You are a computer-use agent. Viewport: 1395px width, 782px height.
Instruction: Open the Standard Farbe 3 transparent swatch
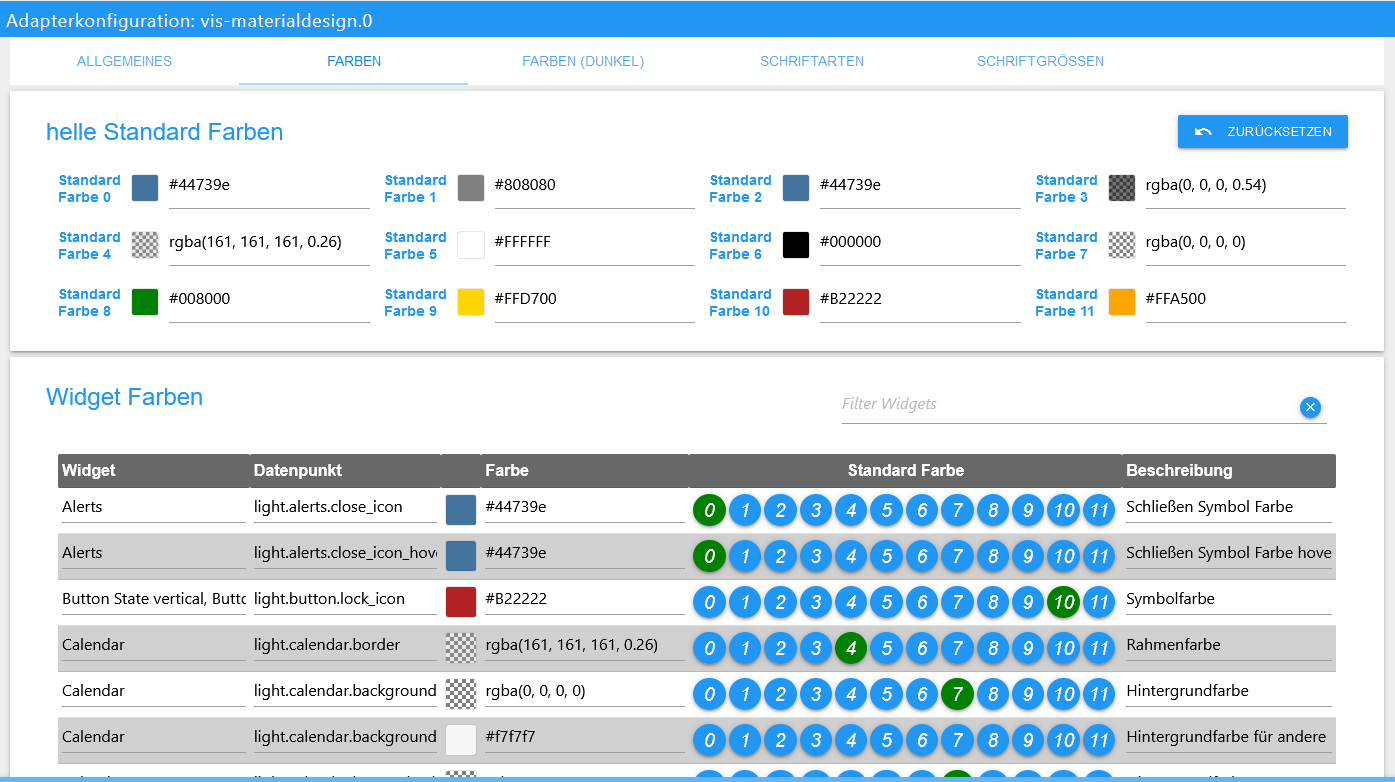click(x=1122, y=188)
